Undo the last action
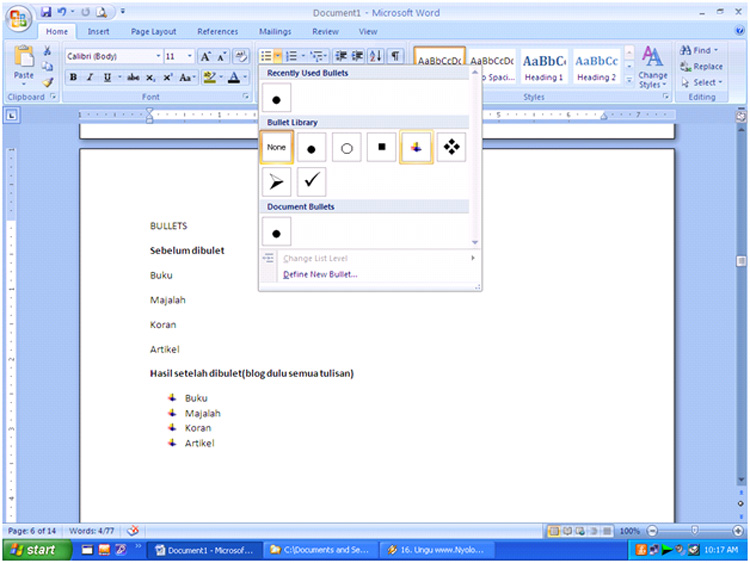 click(x=62, y=12)
